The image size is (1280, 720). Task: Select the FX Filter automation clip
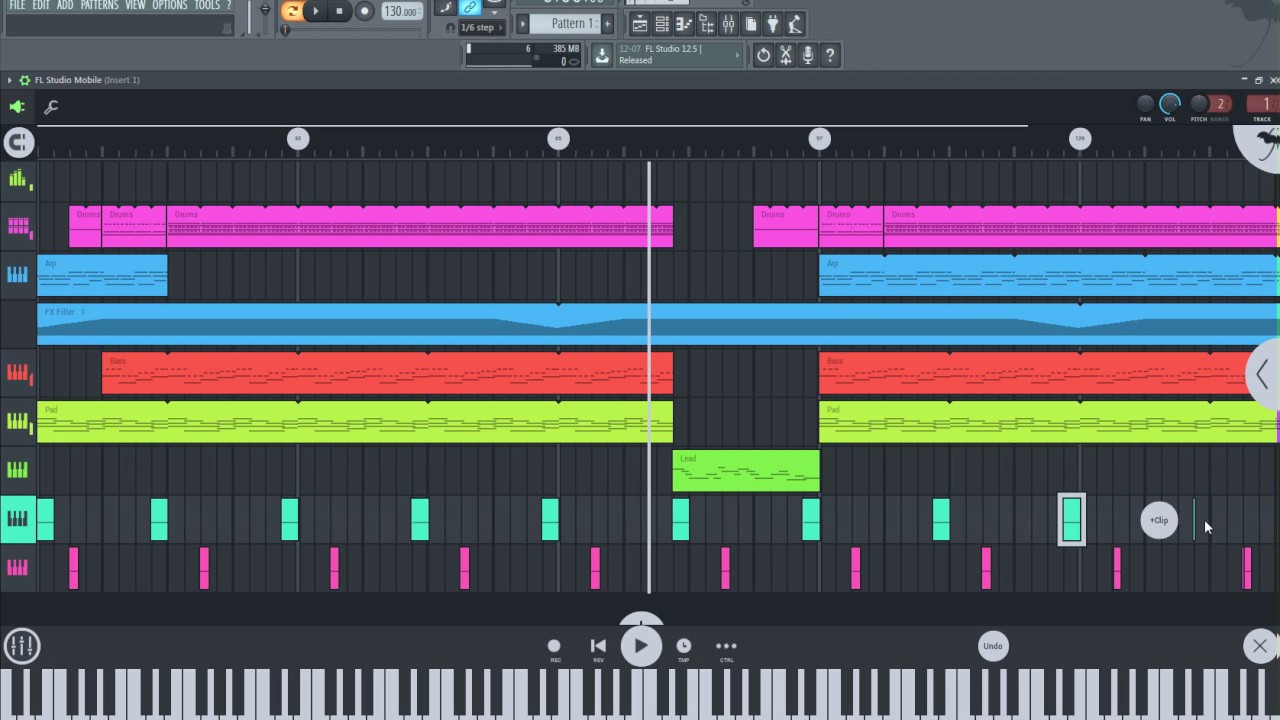click(658, 324)
